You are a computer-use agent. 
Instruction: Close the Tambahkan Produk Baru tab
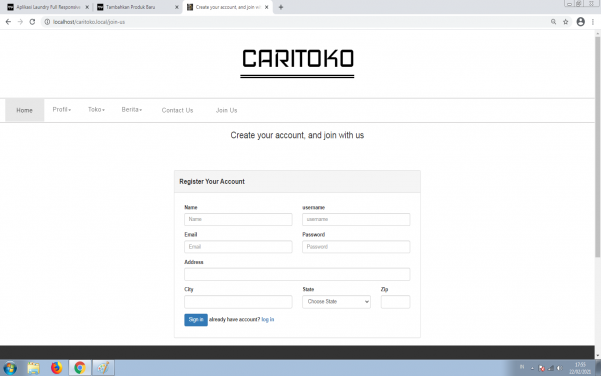pyautogui.click(x=177, y=7)
